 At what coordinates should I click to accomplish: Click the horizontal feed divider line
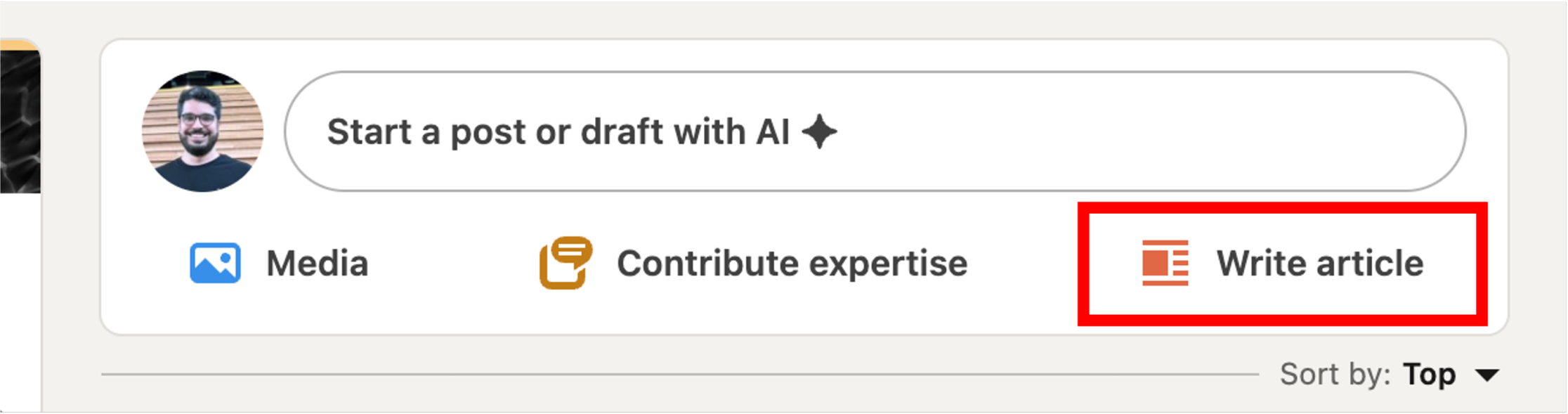pos(674,375)
